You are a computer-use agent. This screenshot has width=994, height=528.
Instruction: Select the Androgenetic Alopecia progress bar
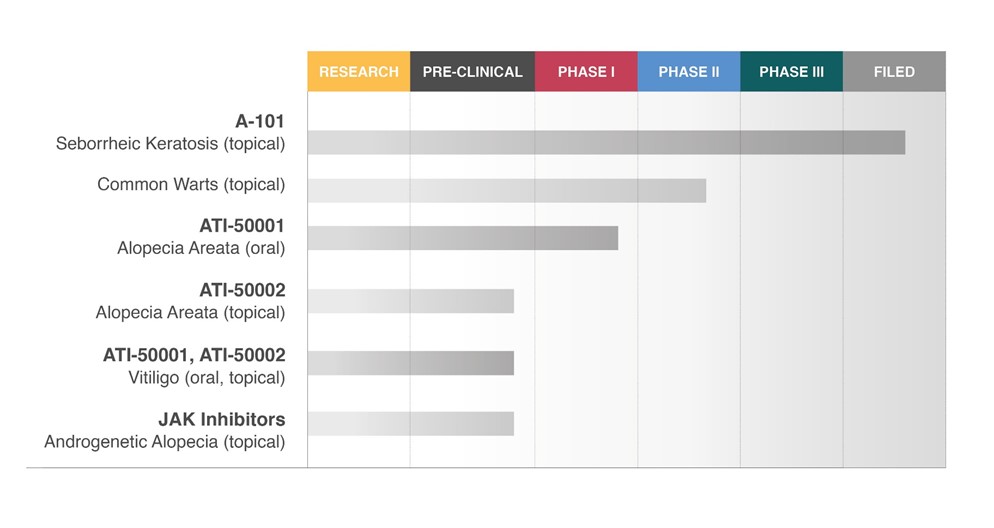click(410, 424)
